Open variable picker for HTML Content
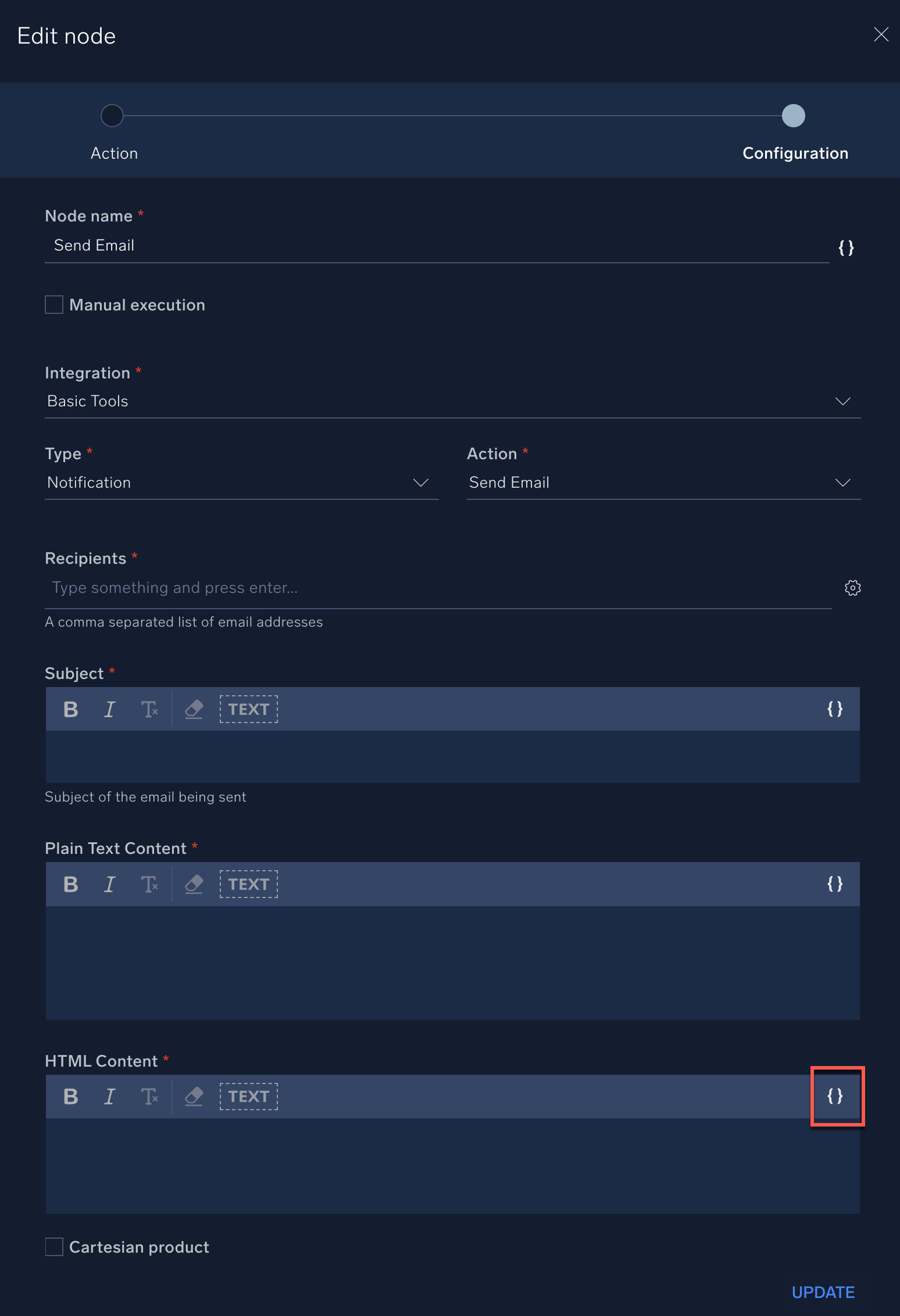The image size is (900, 1316). 835,1096
